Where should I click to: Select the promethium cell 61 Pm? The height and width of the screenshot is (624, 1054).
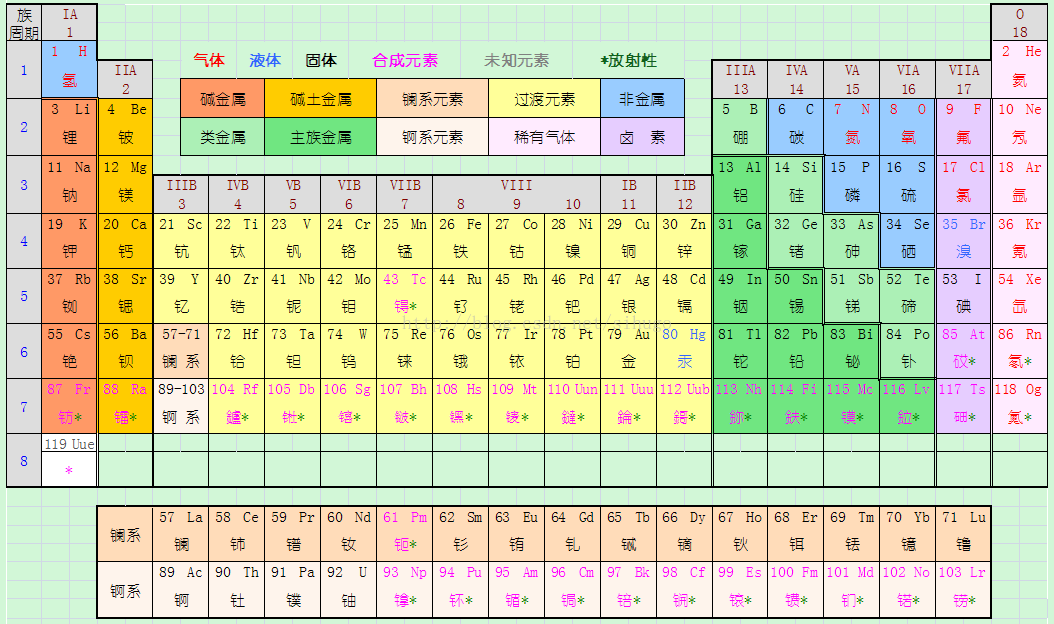(404, 534)
